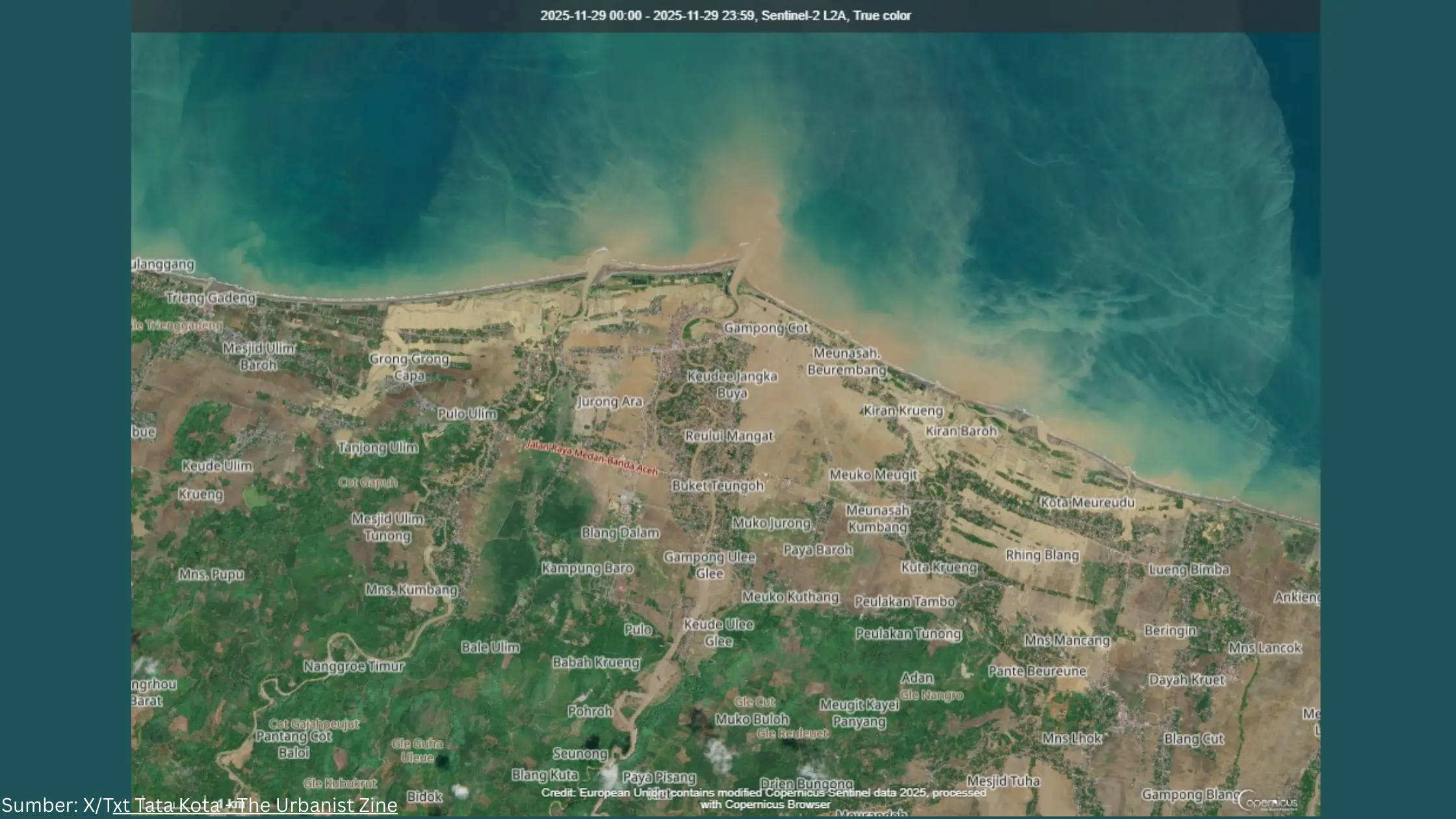Click the Mesjid Ulim Baroh label
This screenshot has height=819, width=1456.
coord(261,355)
